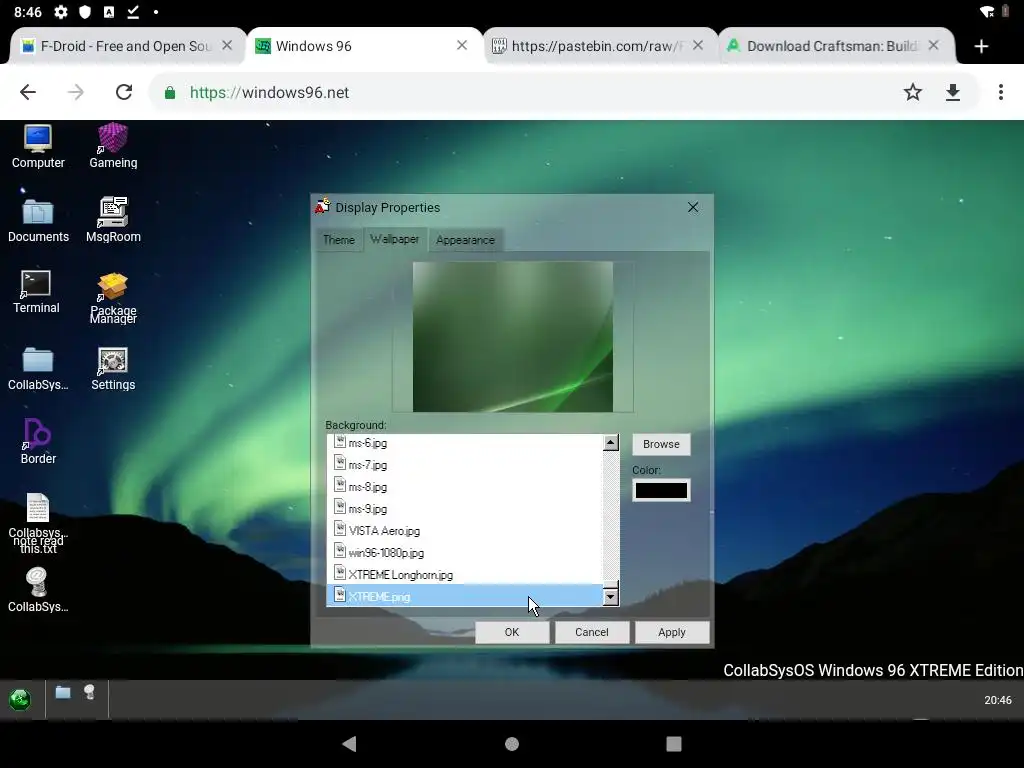
Task: Click Cancel in Display Properties
Action: pyautogui.click(x=592, y=632)
